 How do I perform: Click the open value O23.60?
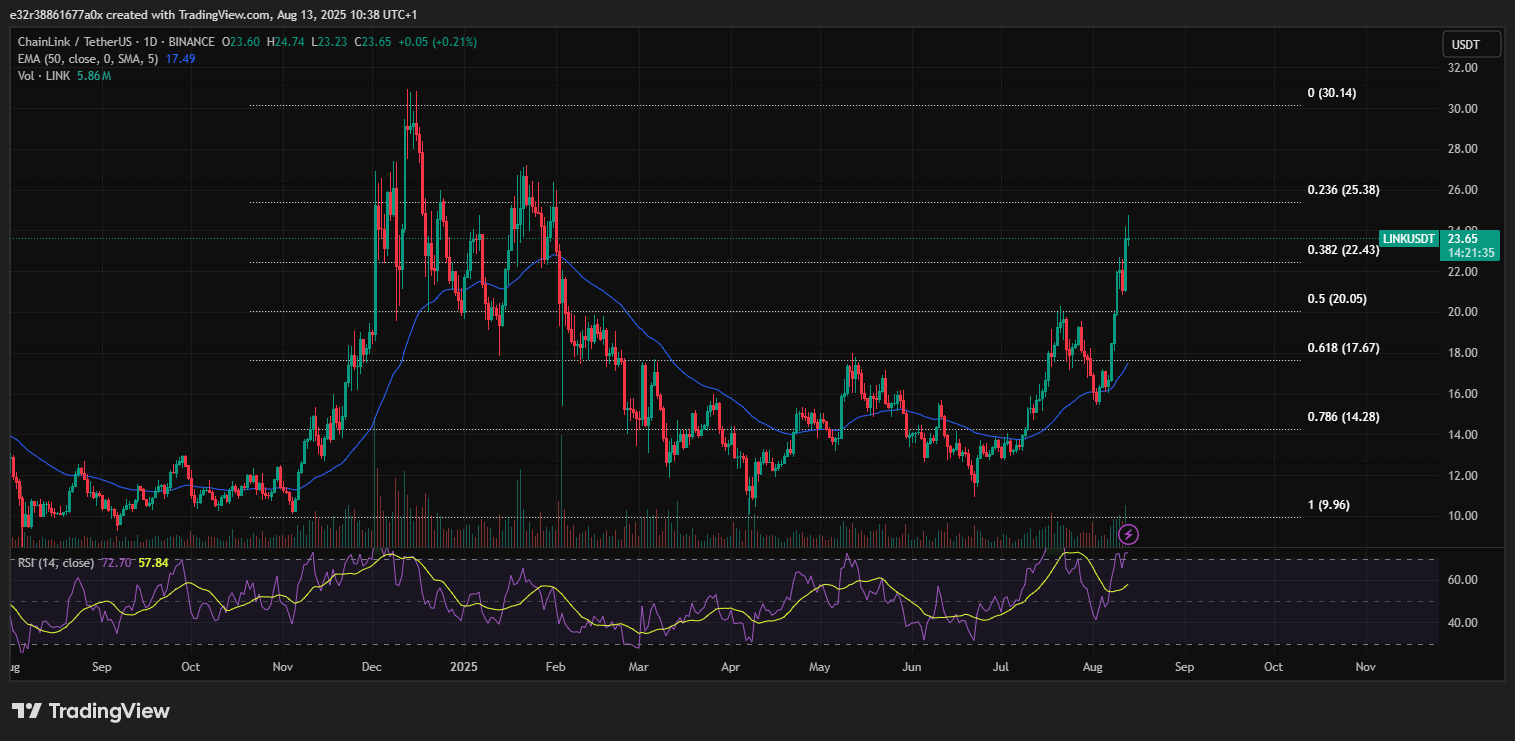tap(243, 42)
